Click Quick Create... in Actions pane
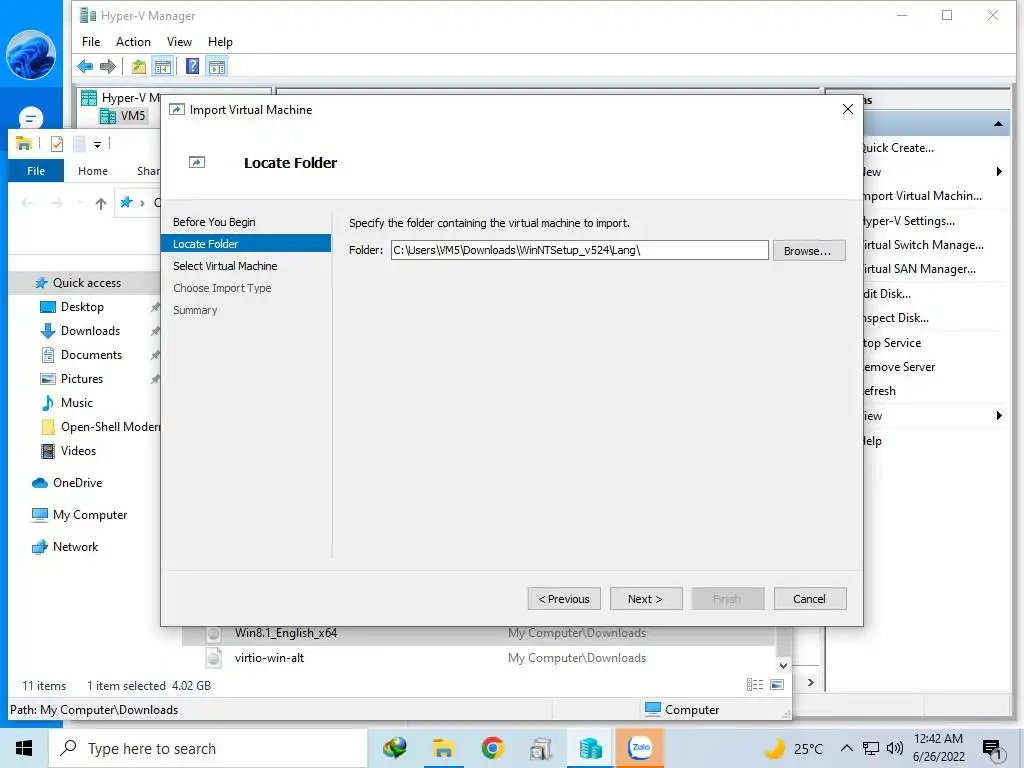Screen dimensions: 1024x768 tap(898, 148)
